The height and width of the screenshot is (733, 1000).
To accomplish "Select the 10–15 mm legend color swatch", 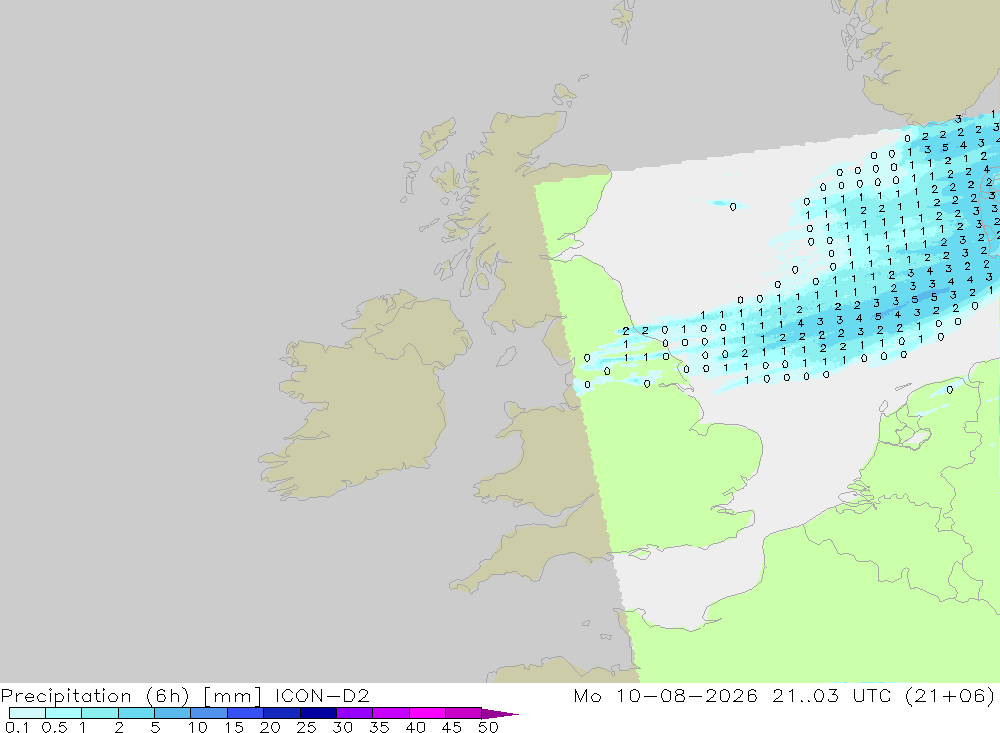I will coord(209,713).
